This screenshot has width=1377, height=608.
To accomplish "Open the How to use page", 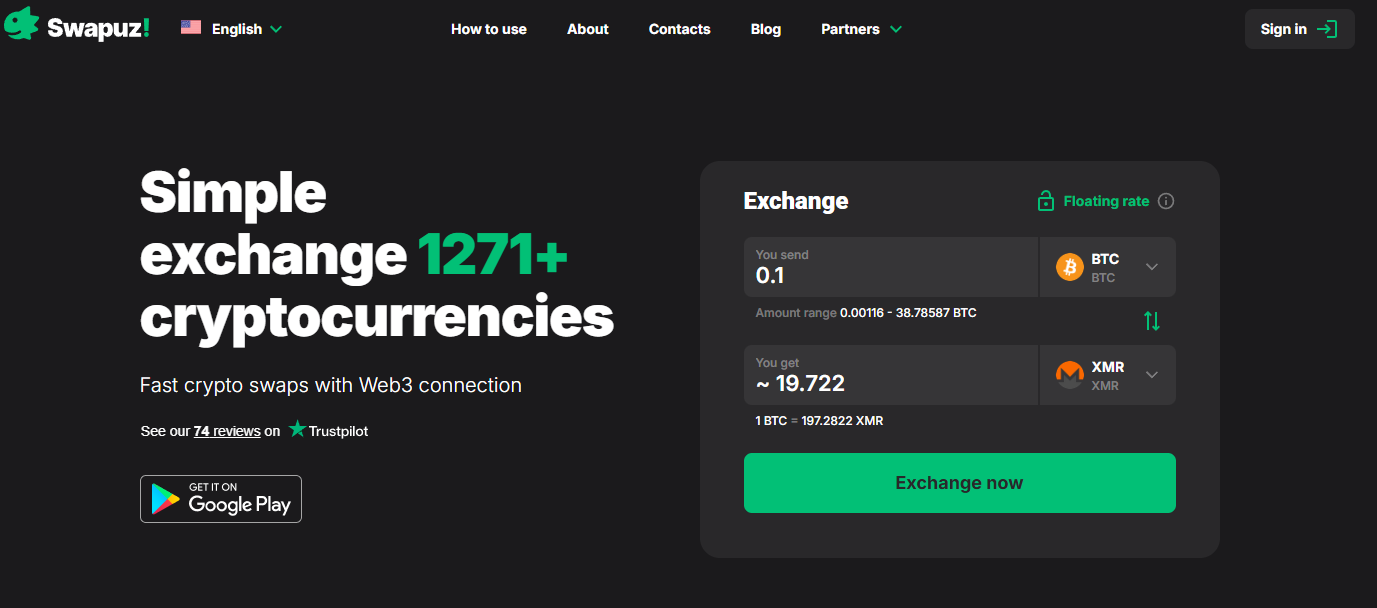I will click(x=489, y=29).
